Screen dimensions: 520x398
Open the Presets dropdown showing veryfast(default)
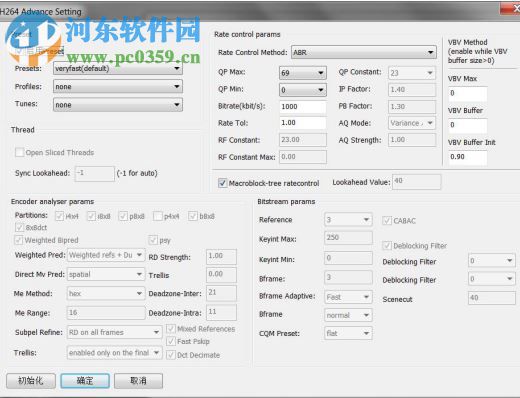[118, 68]
